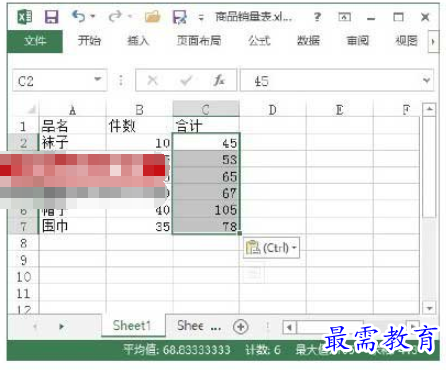Select column D header

[x=273, y=110]
